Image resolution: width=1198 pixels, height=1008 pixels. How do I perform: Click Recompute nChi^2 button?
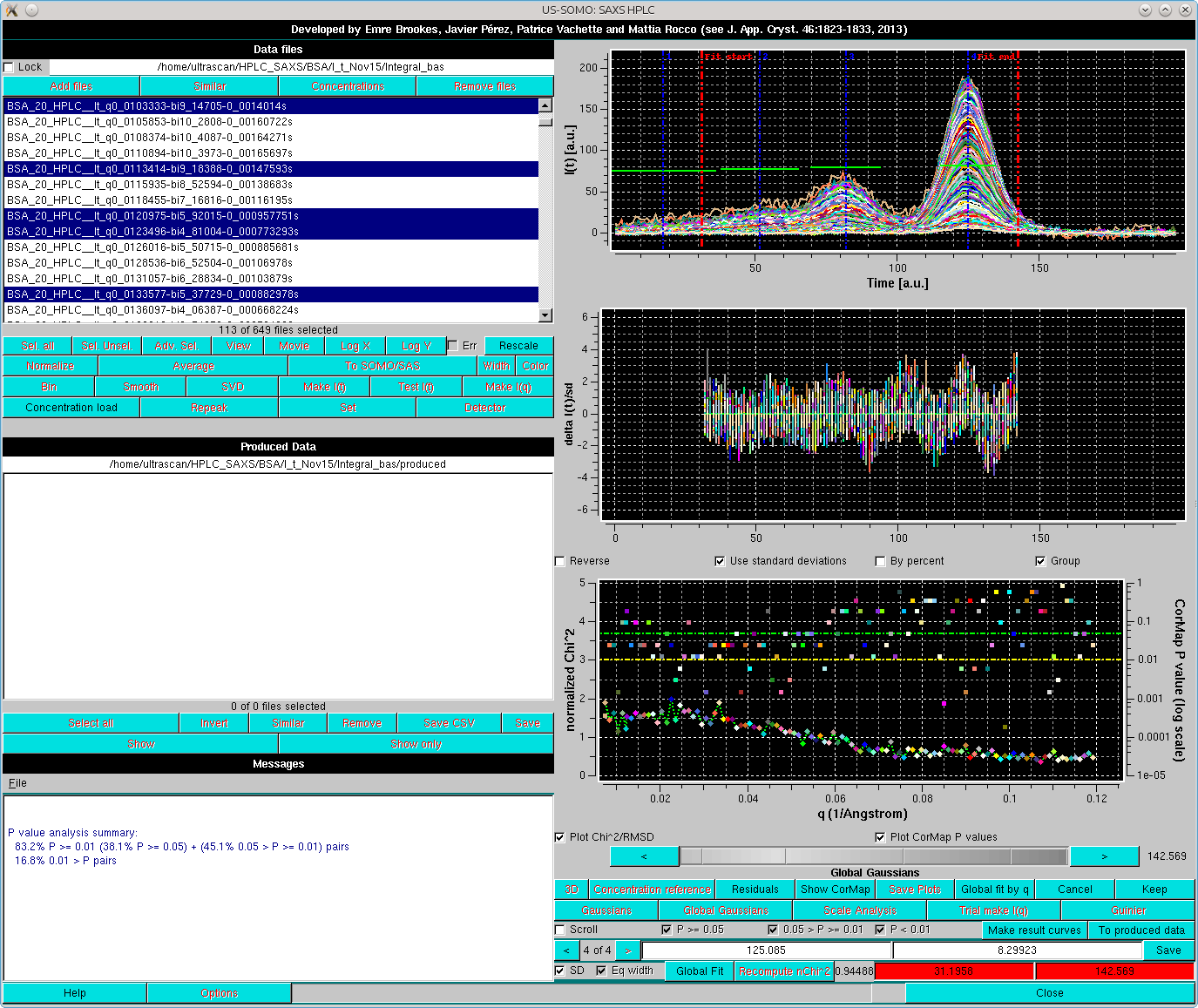point(784,971)
